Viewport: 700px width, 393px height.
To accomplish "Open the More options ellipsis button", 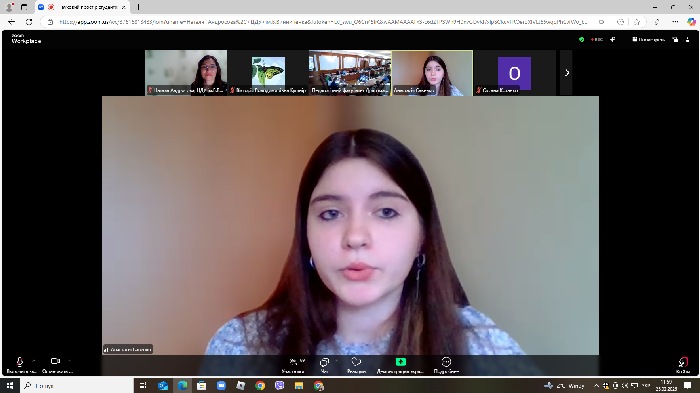I will pyautogui.click(x=446, y=361).
